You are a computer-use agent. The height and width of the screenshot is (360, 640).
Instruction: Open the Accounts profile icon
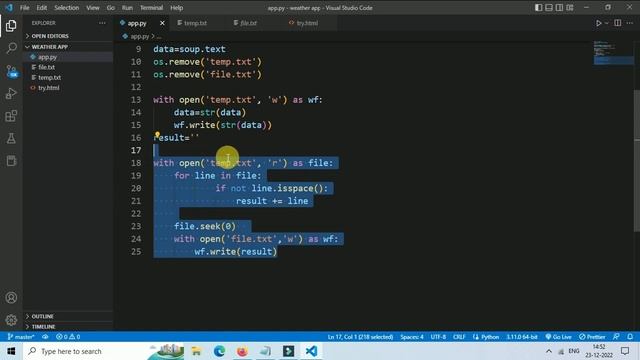[x=11, y=298]
